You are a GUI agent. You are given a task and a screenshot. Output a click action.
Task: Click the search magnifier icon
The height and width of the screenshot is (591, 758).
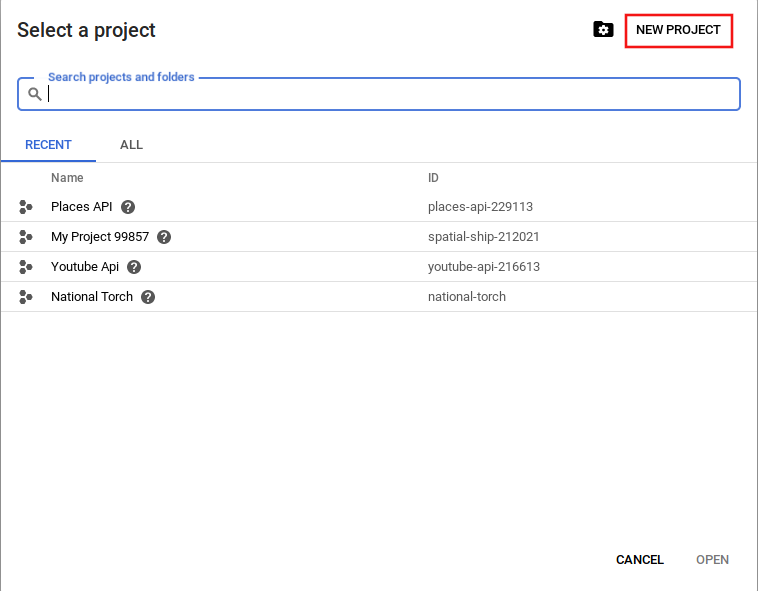click(x=34, y=94)
